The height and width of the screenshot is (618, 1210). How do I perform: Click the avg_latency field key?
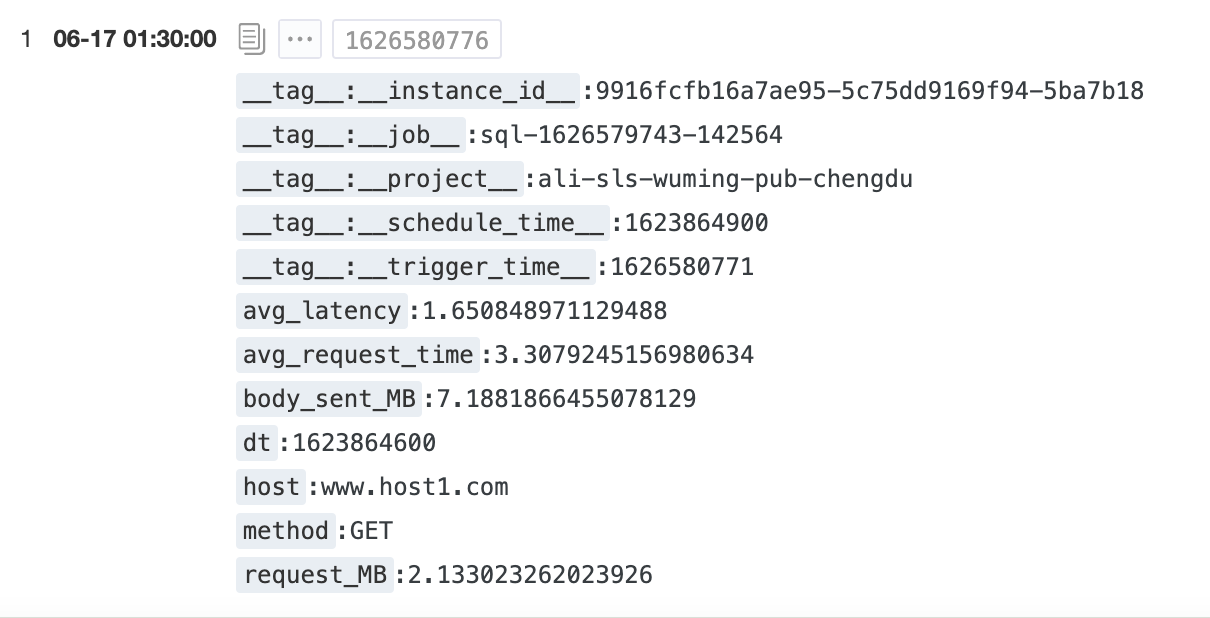tap(322, 311)
